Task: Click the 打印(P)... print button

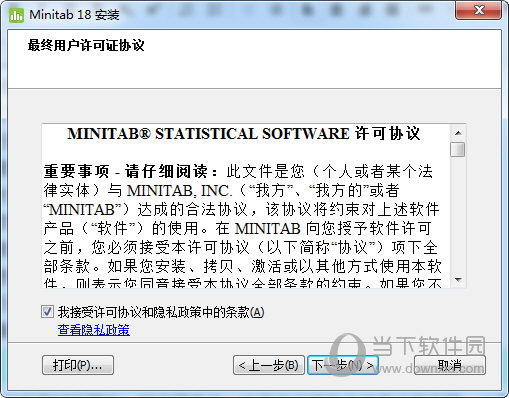Action: click(x=78, y=365)
